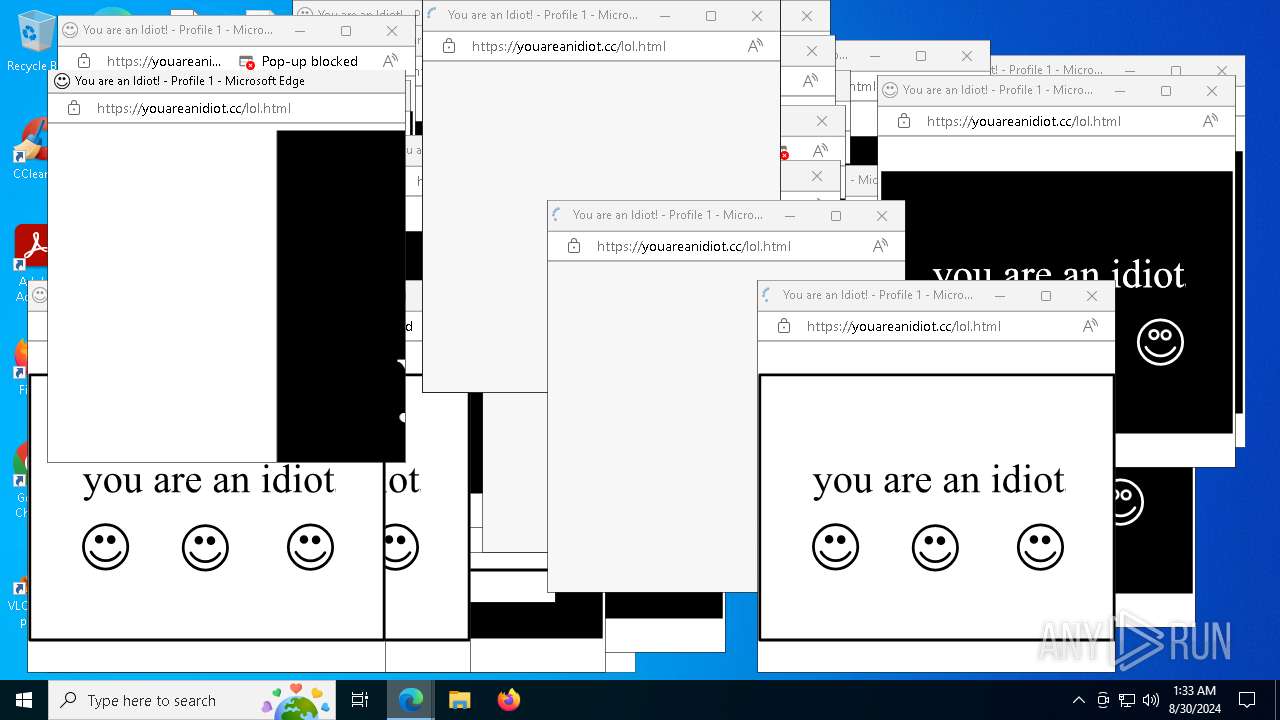1280x720 pixels.
Task: Click the middle smiley on the bottom-left idiot page
Action: [205, 548]
